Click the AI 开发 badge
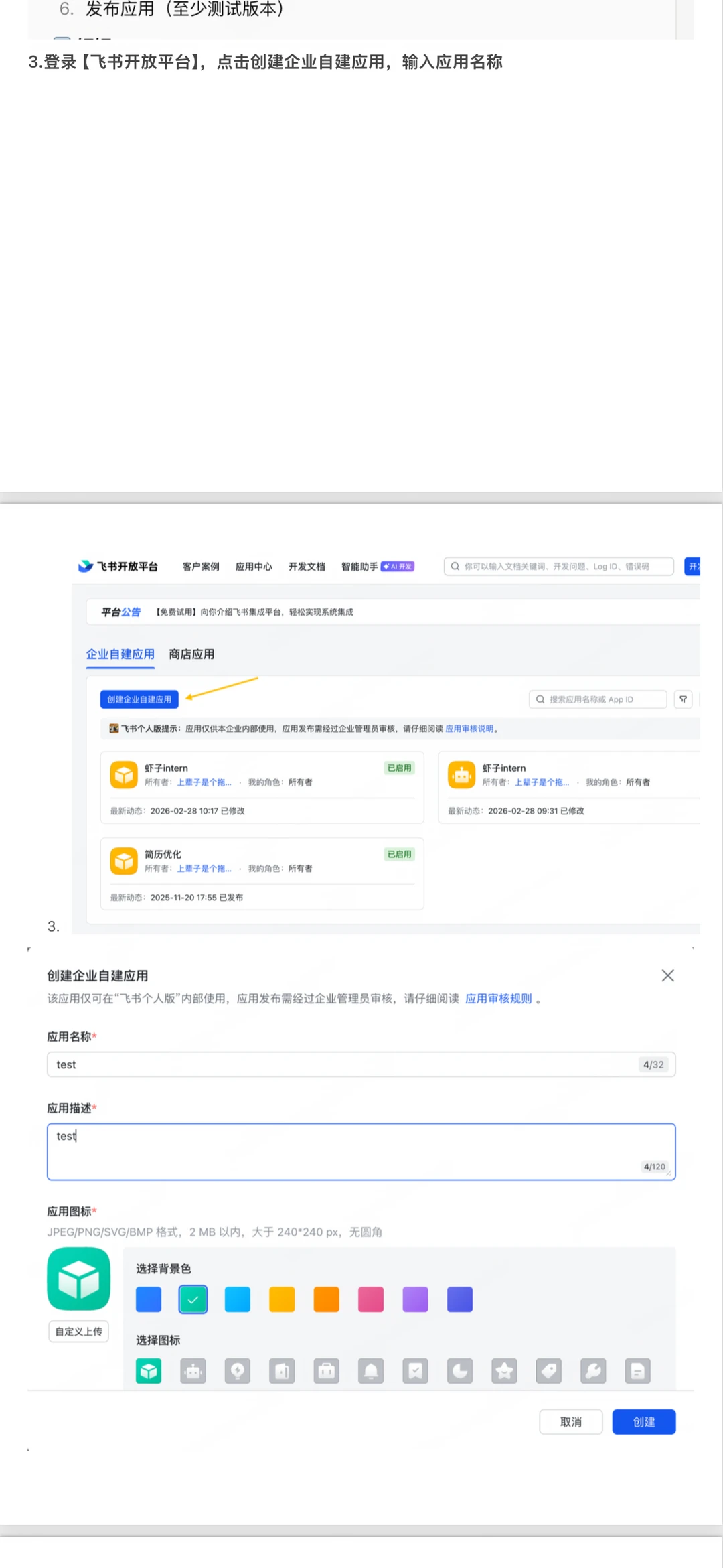The width and height of the screenshot is (723, 1568). coord(398,567)
